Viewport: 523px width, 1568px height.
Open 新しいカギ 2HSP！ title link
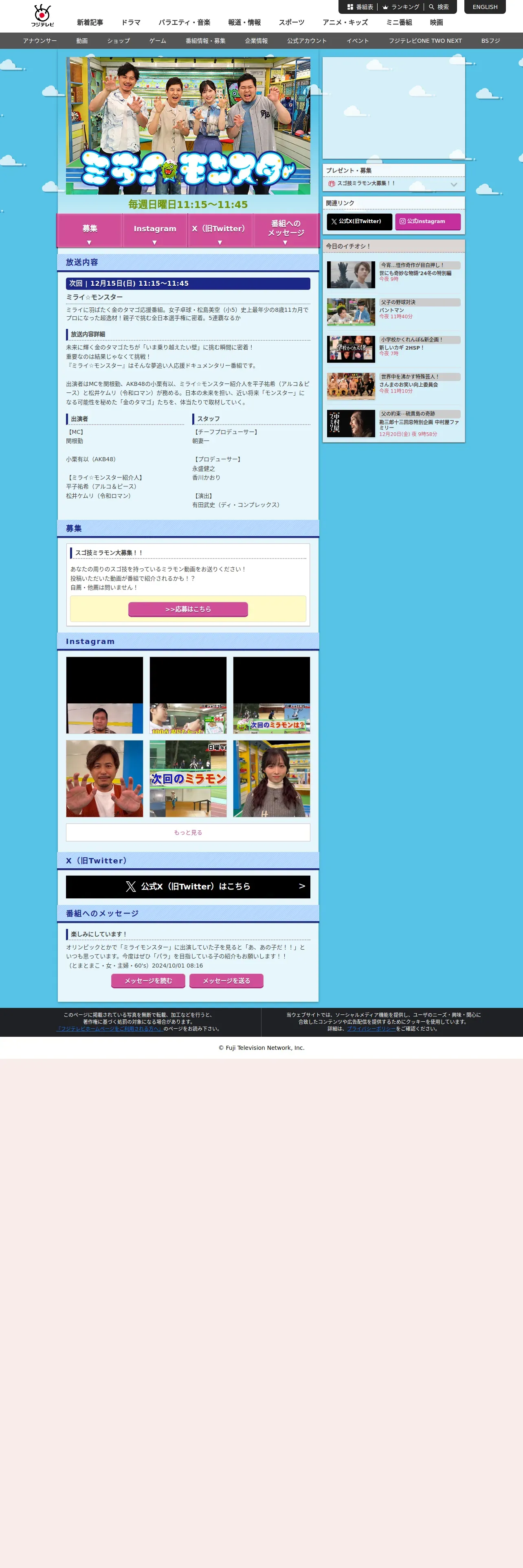pos(402,348)
